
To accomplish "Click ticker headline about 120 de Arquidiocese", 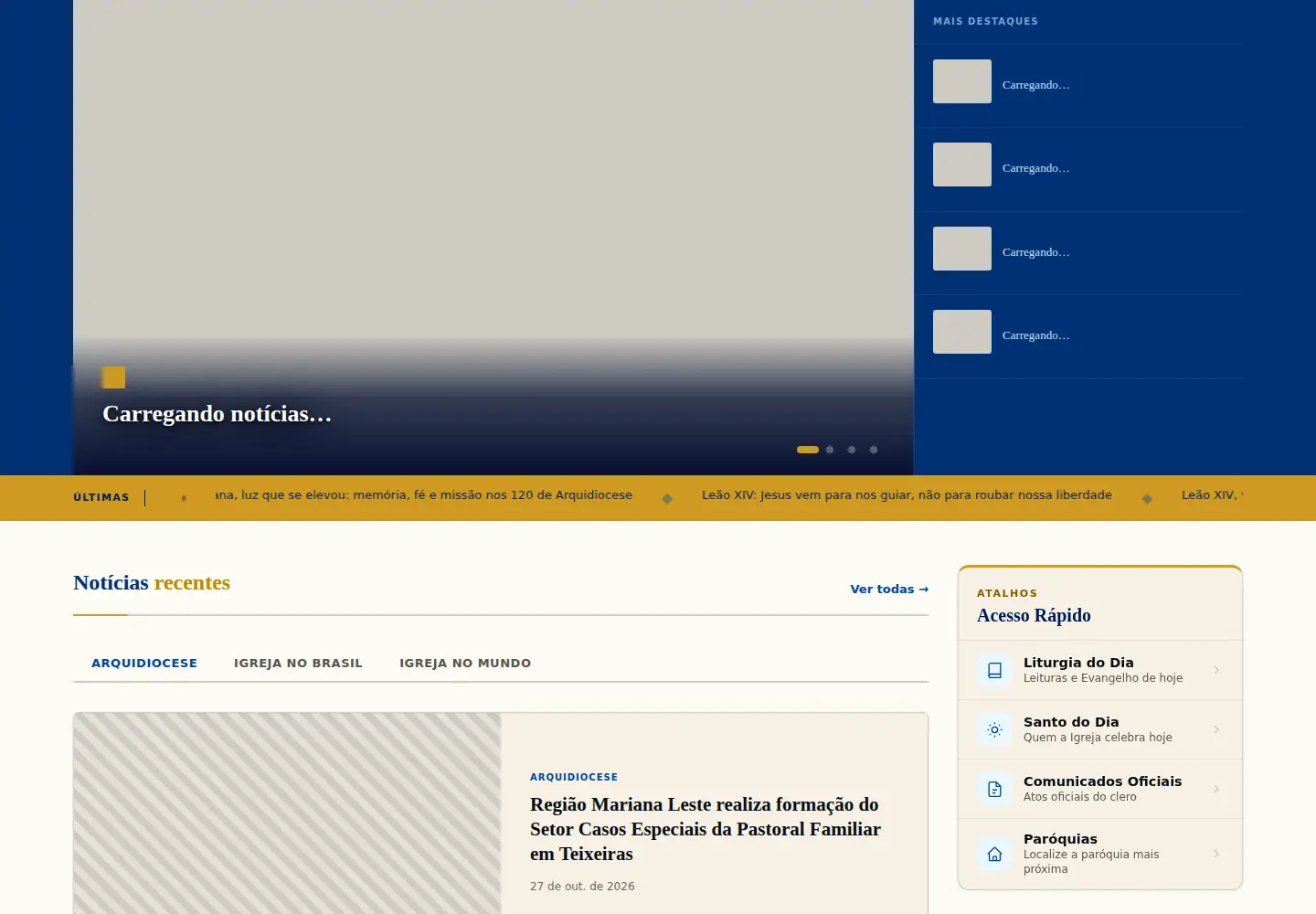I will [423, 495].
